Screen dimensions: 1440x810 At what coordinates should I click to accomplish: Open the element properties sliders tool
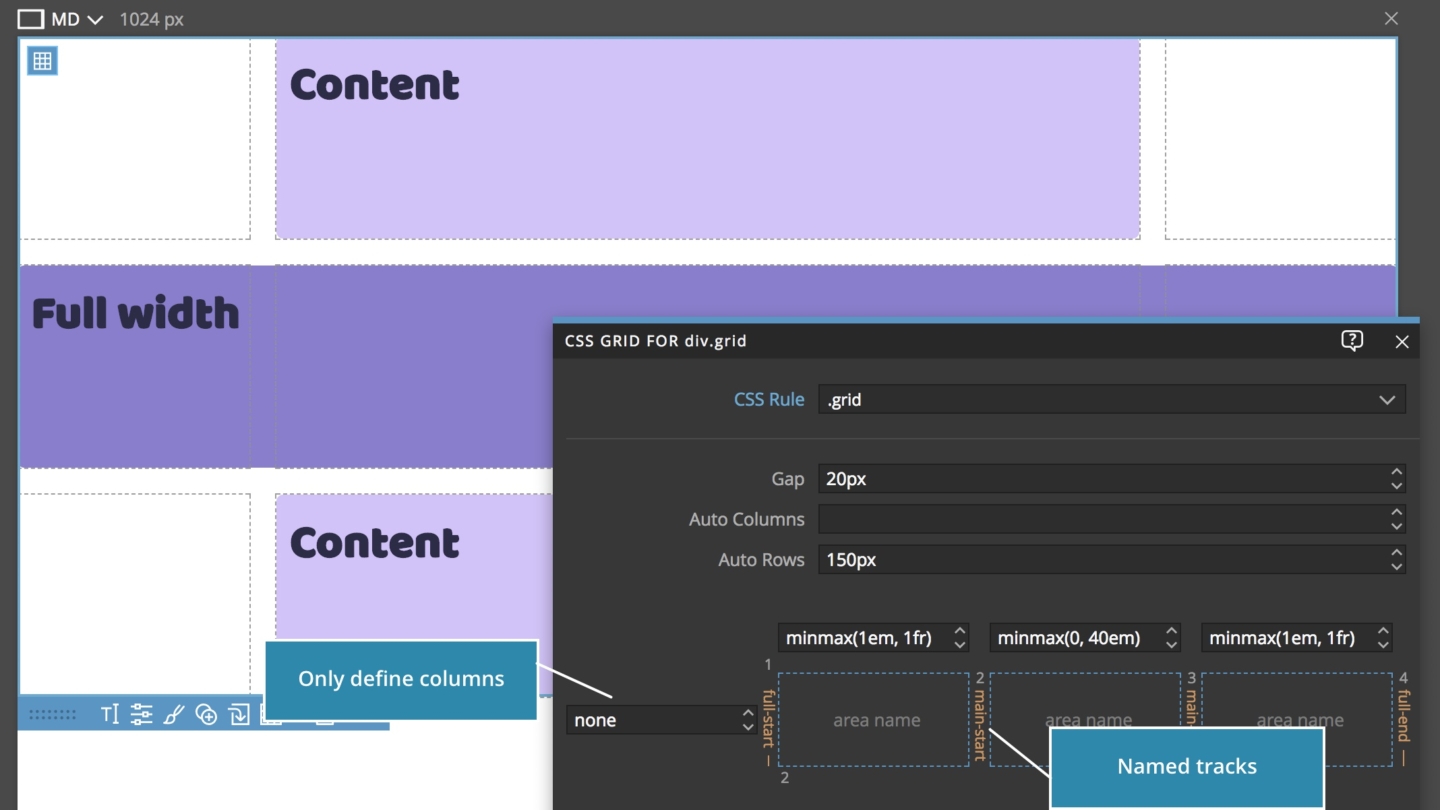140,714
